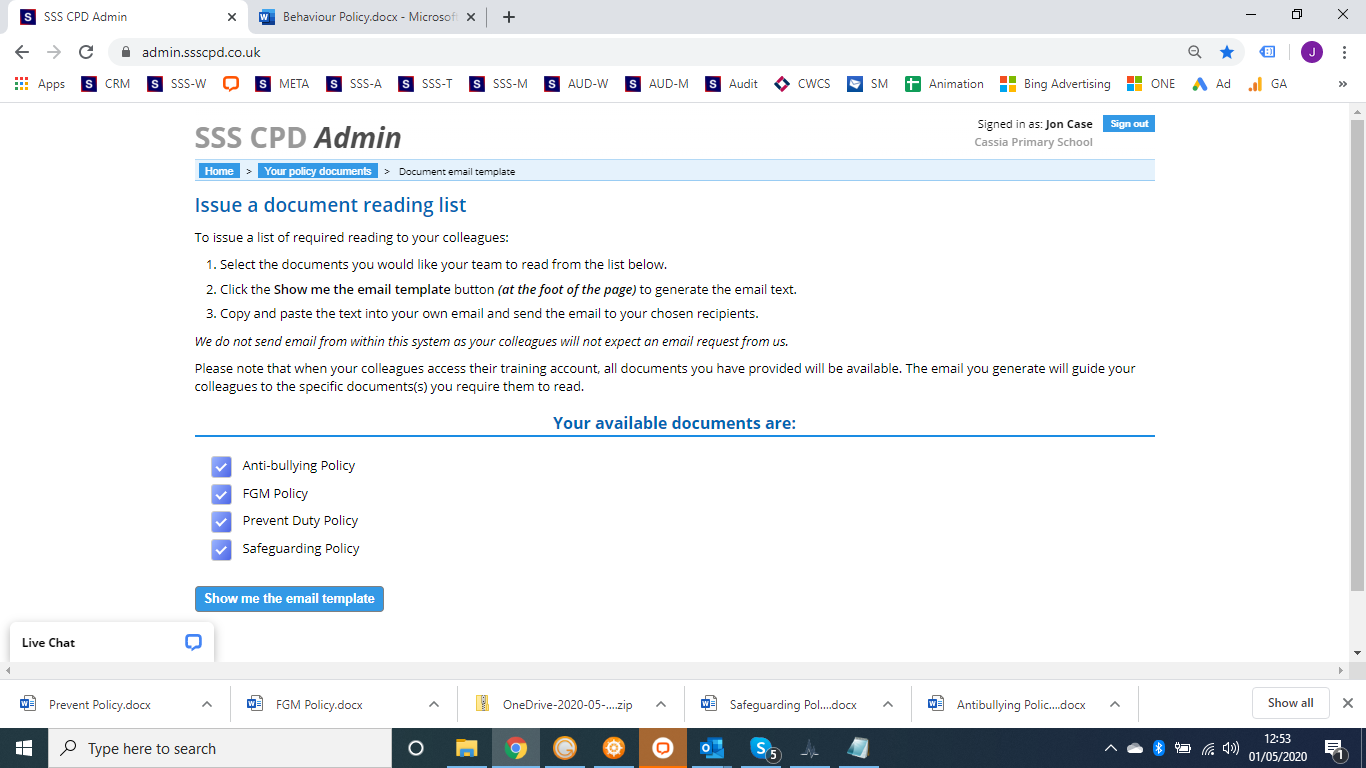Open File Explorer from the taskbar
This screenshot has width=1366, height=768.
(467, 748)
